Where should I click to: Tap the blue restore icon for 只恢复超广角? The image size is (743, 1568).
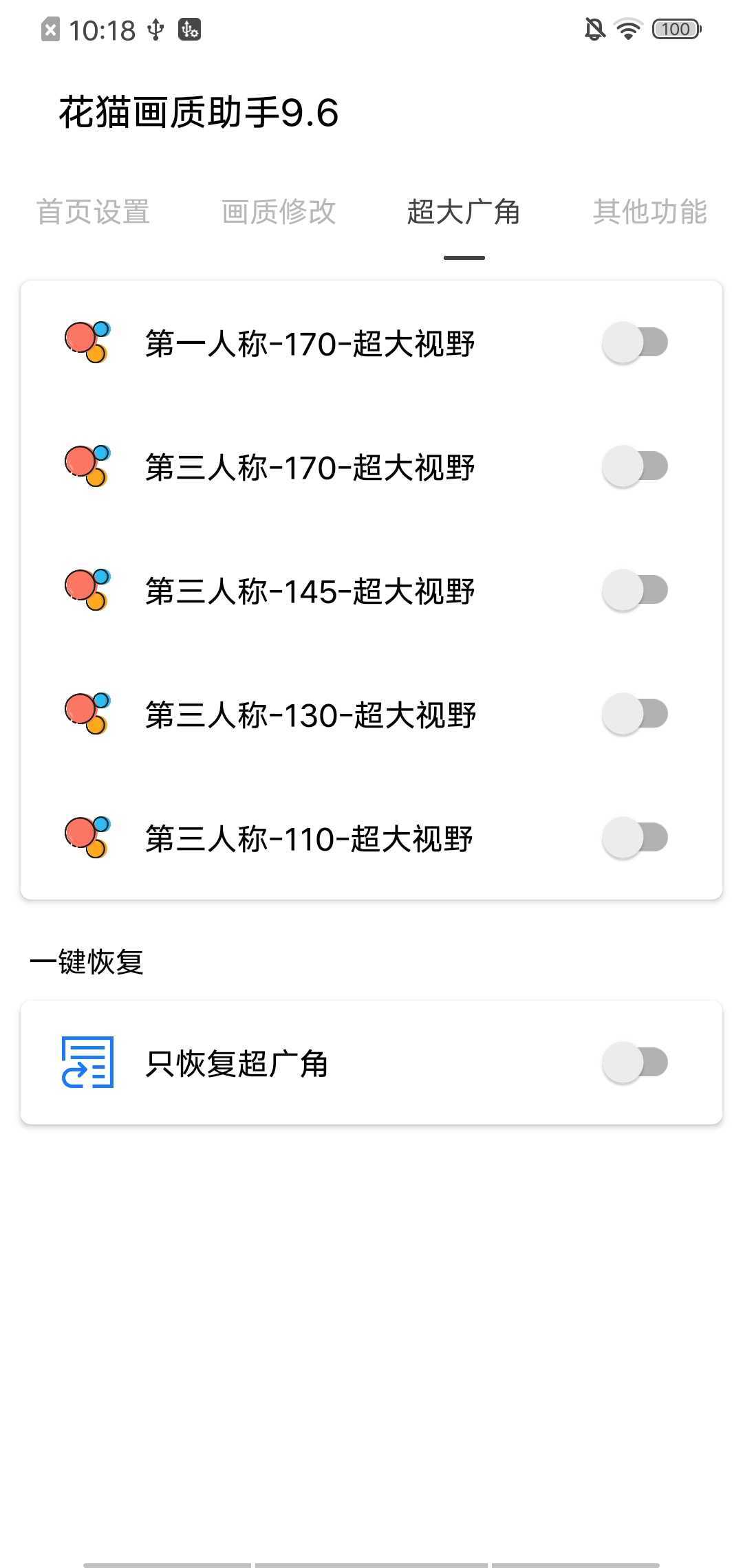click(x=87, y=1062)
